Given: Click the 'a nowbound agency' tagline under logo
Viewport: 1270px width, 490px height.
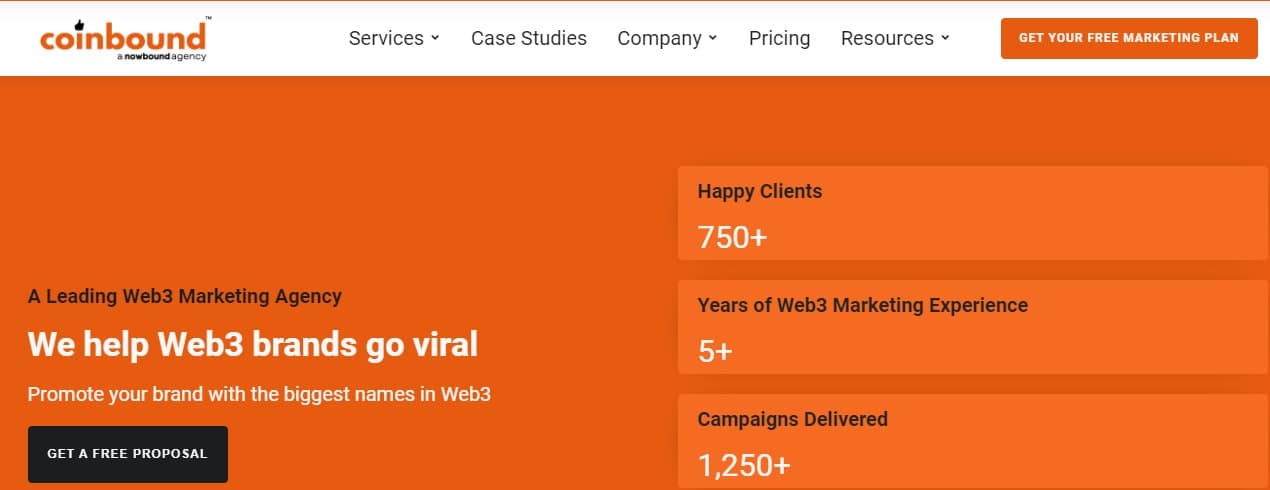Looking at the screenshot, I should pos(161,57).
